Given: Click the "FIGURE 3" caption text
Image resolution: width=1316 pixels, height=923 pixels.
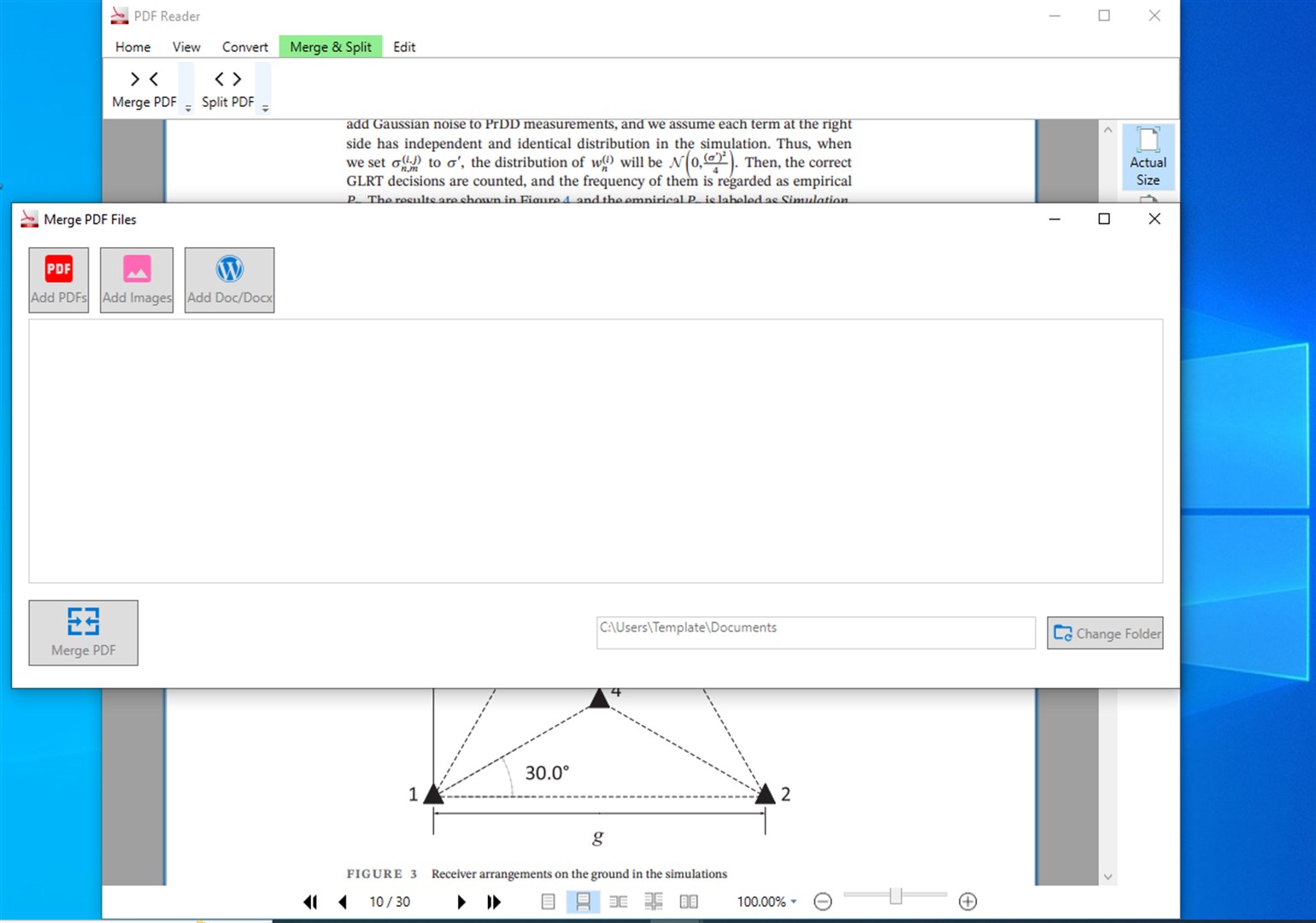Looking at the screenshot, I should 381,873.
